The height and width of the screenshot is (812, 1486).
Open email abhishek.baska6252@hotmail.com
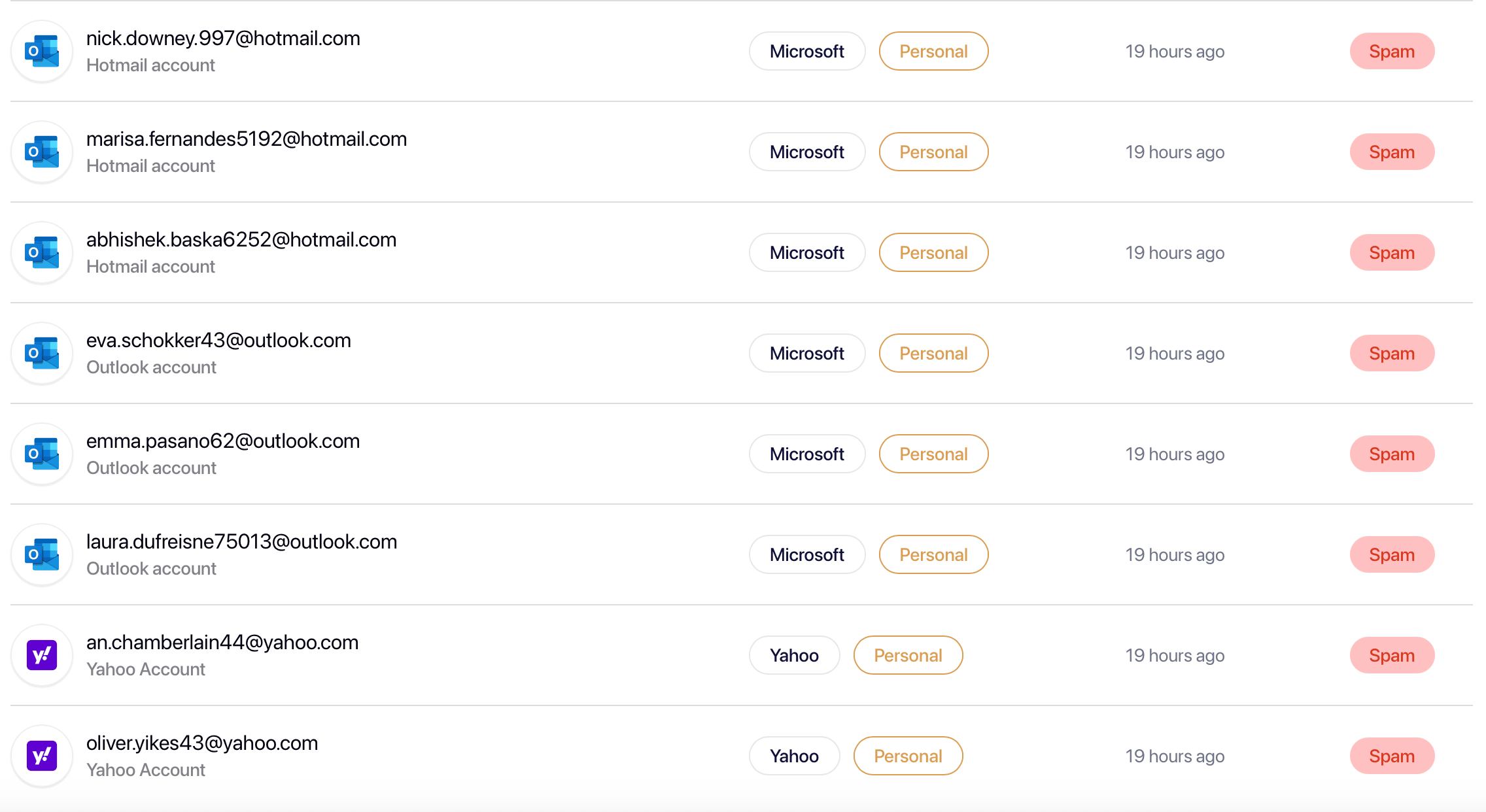click(241, 240)
